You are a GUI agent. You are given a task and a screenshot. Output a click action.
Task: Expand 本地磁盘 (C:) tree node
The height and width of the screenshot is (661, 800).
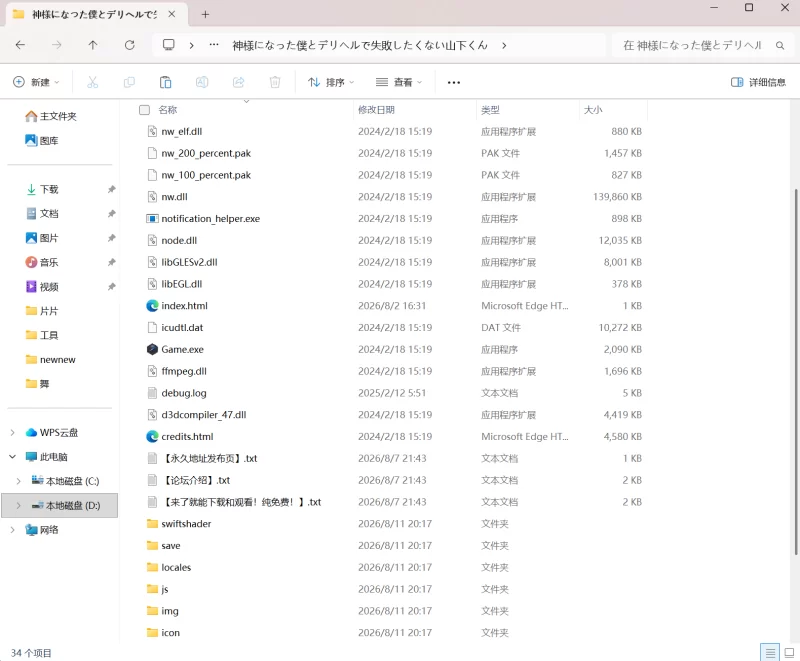[x=18, y=481]
